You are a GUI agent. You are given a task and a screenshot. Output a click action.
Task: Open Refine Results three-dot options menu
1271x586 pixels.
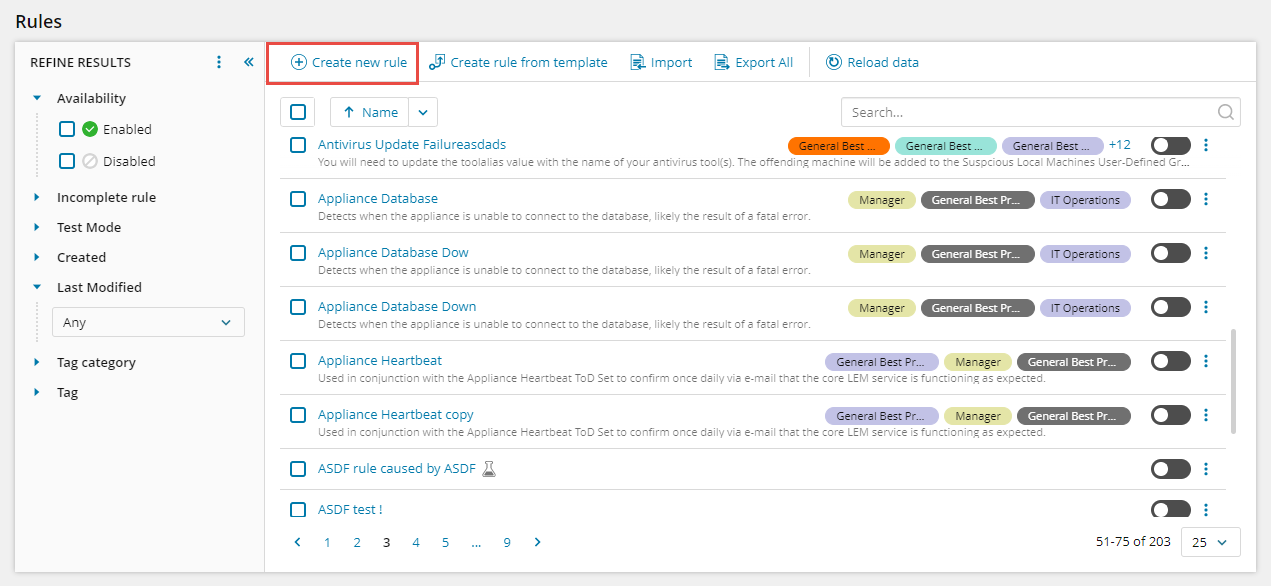(220, 62)
